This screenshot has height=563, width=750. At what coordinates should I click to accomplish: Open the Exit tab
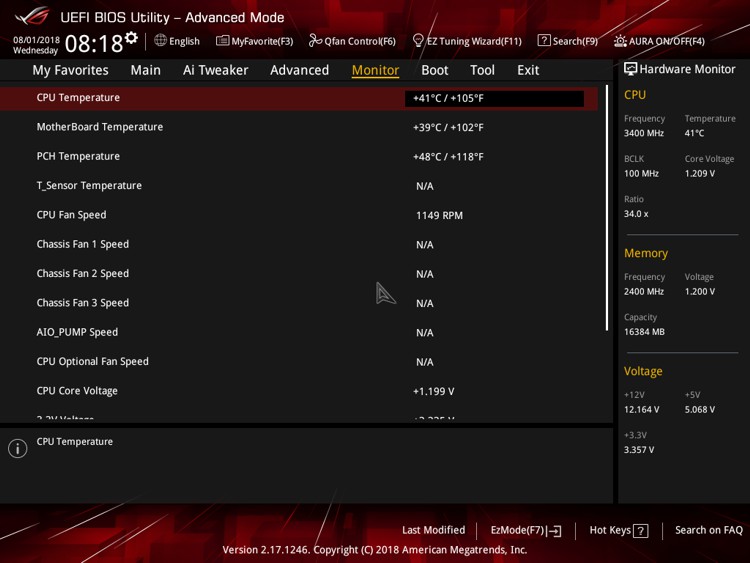528,70
